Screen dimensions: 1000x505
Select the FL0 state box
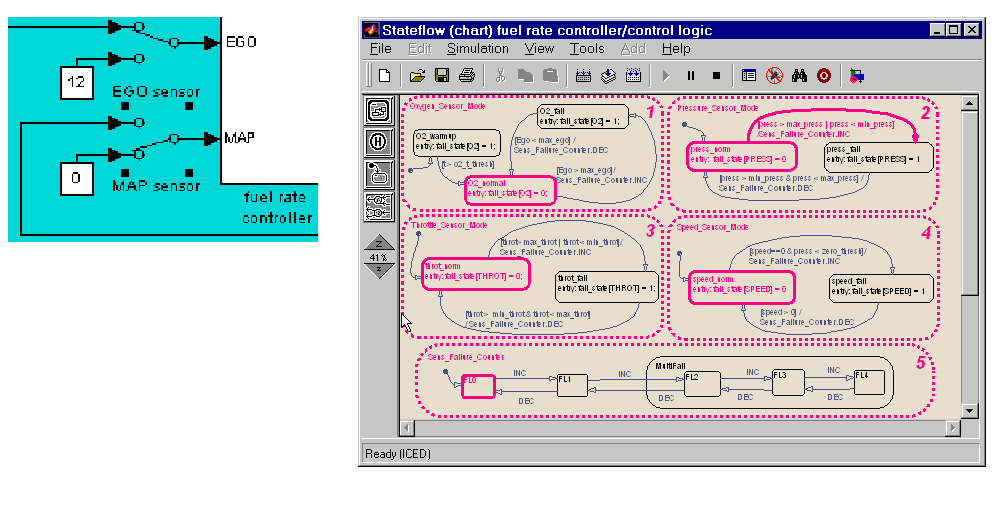pos(478,386)
